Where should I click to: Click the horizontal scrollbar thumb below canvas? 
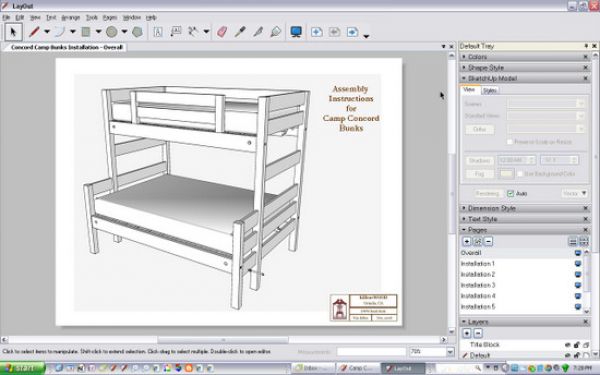(x=223, y=340)
